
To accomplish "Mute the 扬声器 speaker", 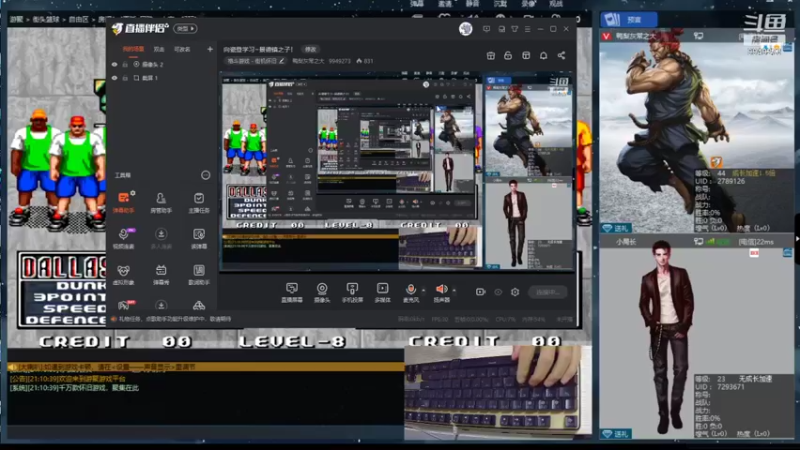I will coord(442,292).
